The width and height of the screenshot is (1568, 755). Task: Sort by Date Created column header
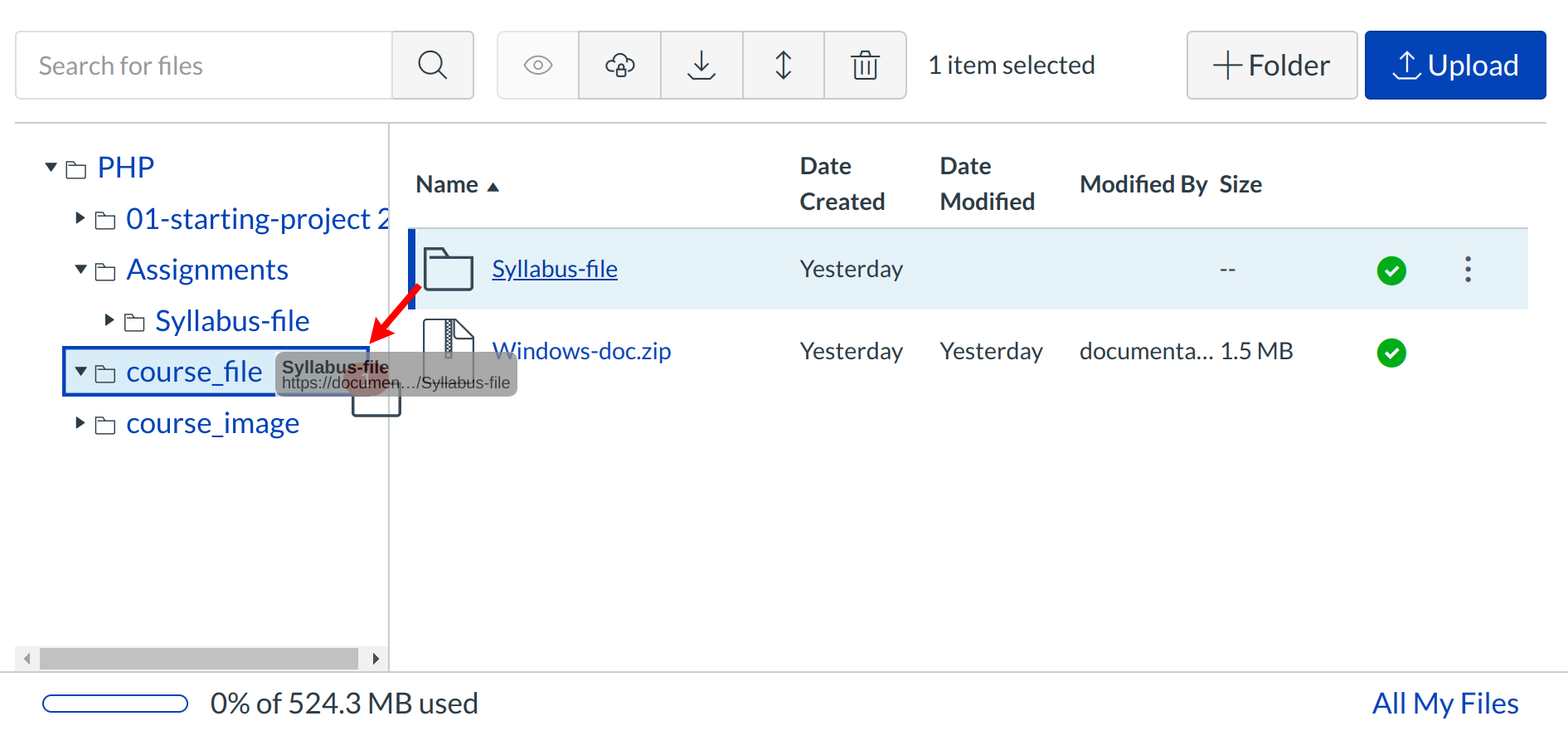pyautogui.click(x=842, y=183)
